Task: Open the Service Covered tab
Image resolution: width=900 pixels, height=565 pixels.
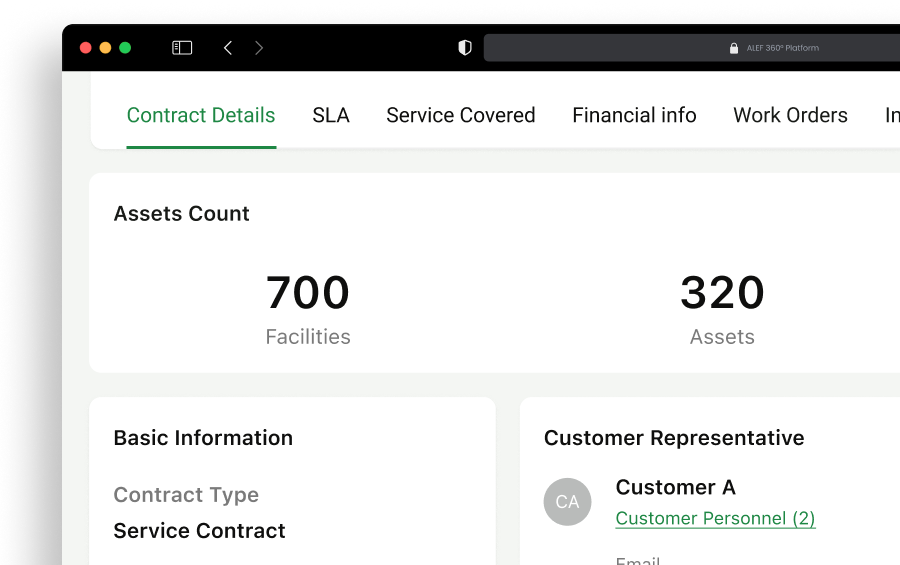Action: pyautogui.click(x=460, y=115)
